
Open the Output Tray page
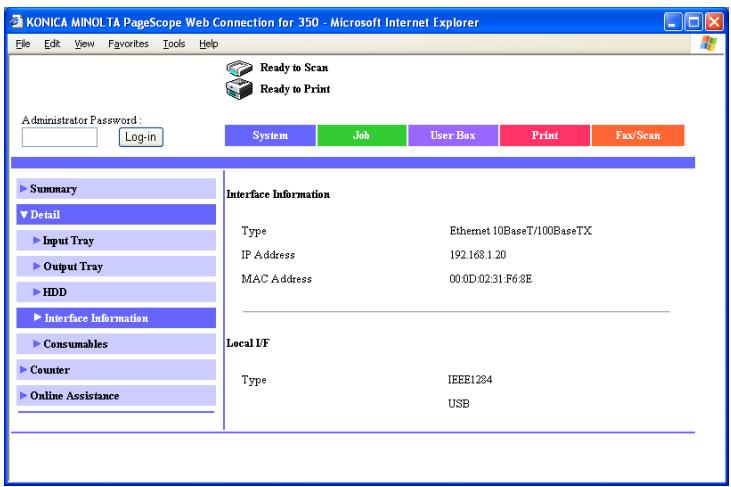coord(116,266)
